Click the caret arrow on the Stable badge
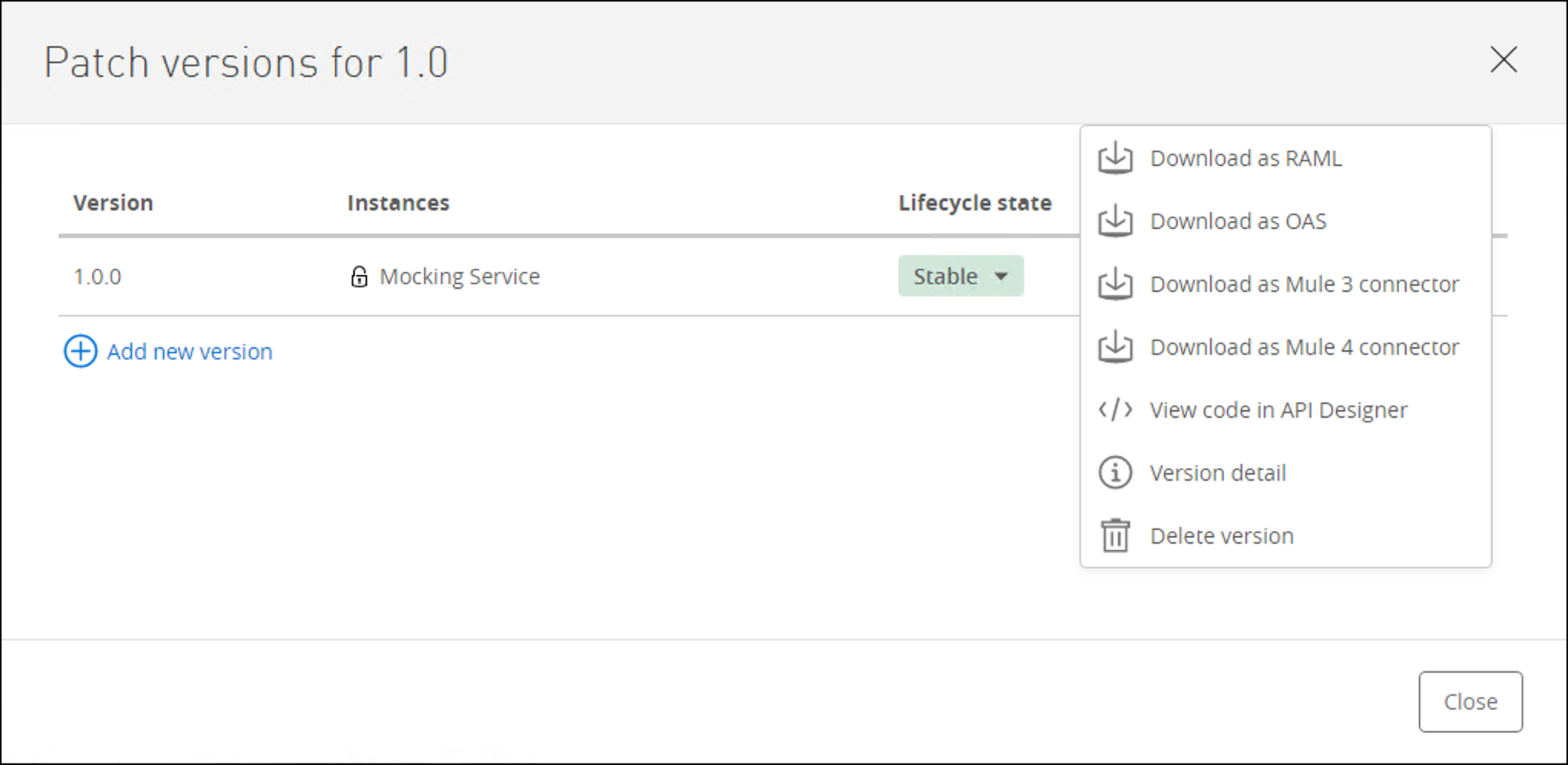 tap(1001, 277)
